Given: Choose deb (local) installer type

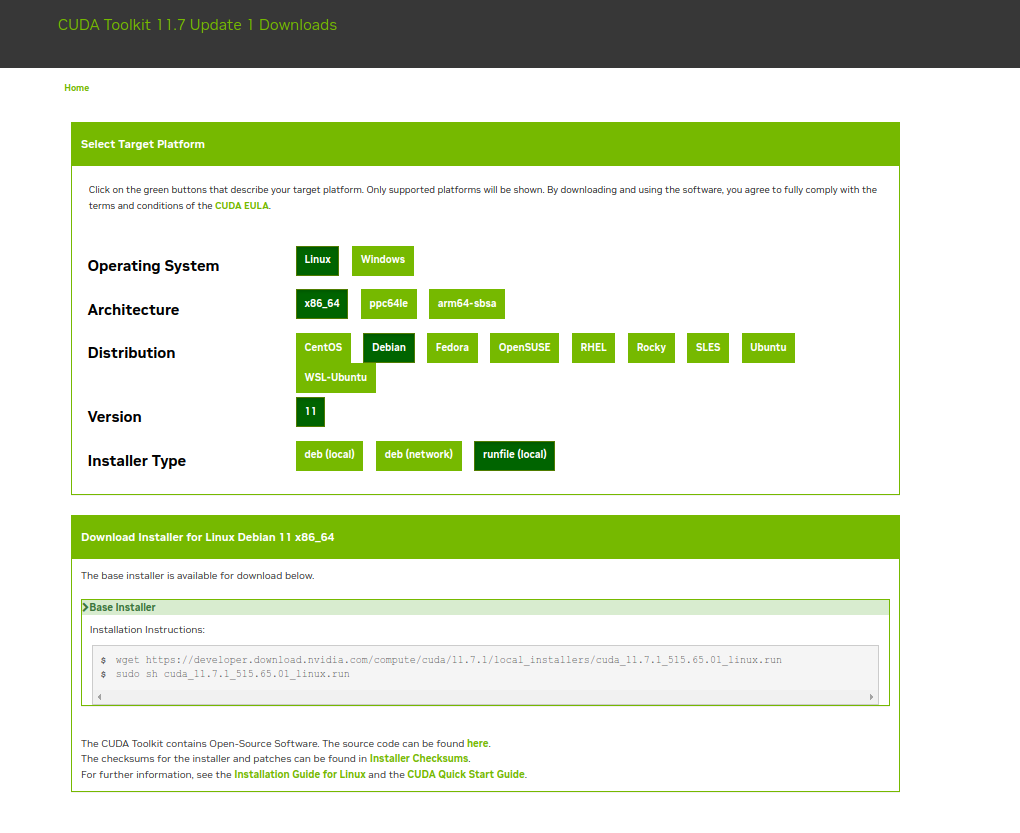Looking at the screenshot, I should tap(329, 455).
